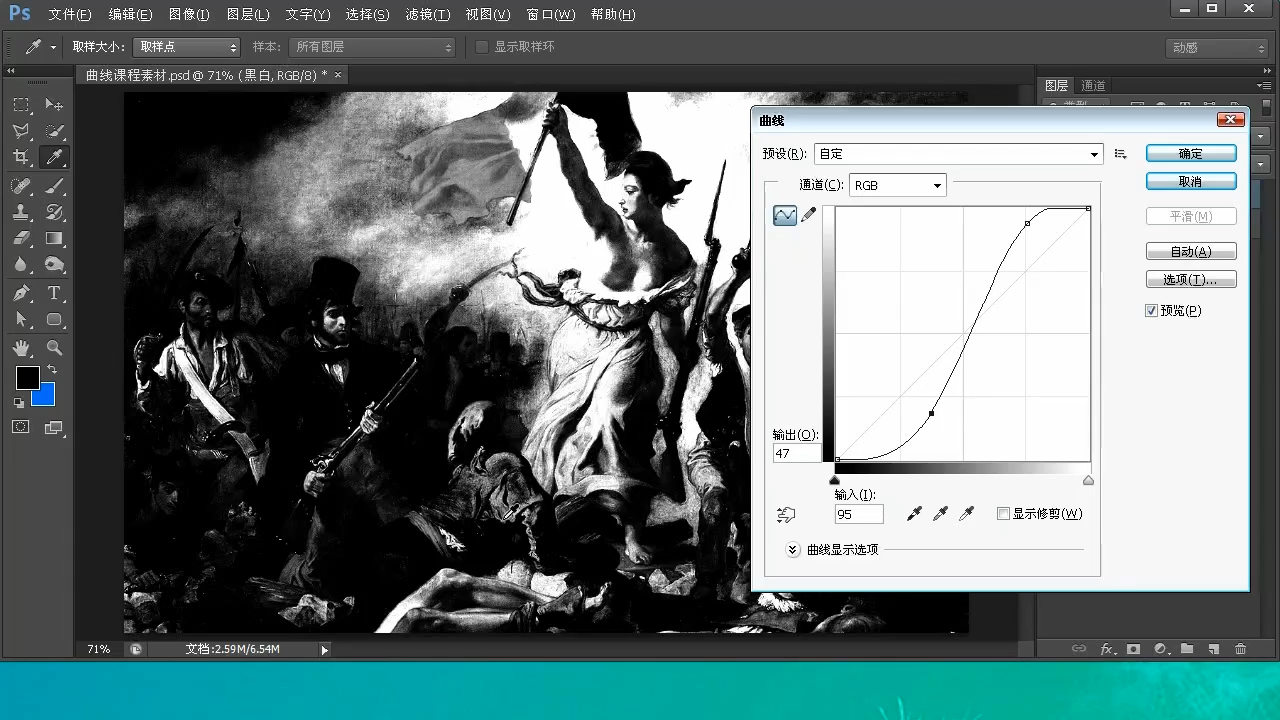
Task: Expand 曲线显示选项 curve display options
Action: [x=793, y=550]
